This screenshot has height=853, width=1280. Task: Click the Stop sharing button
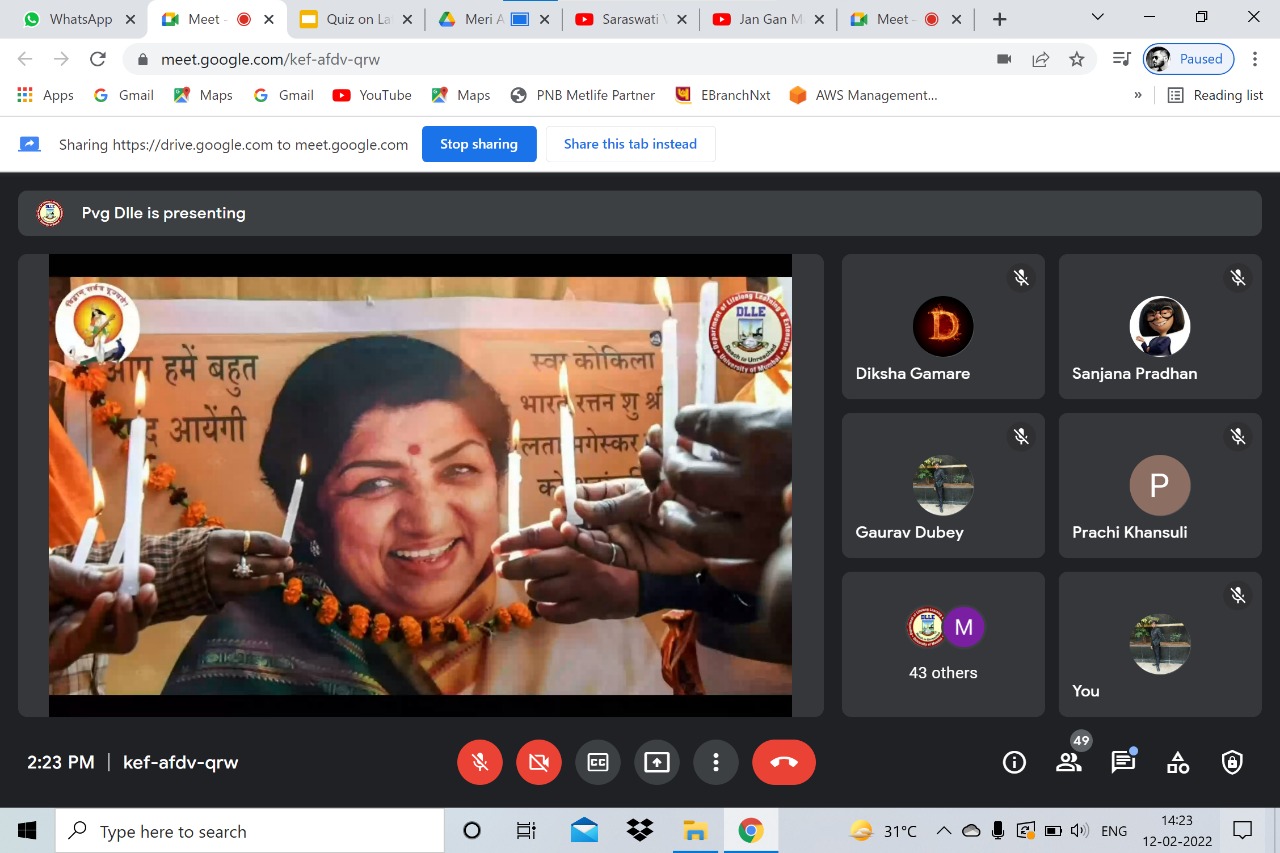[479, 144]
